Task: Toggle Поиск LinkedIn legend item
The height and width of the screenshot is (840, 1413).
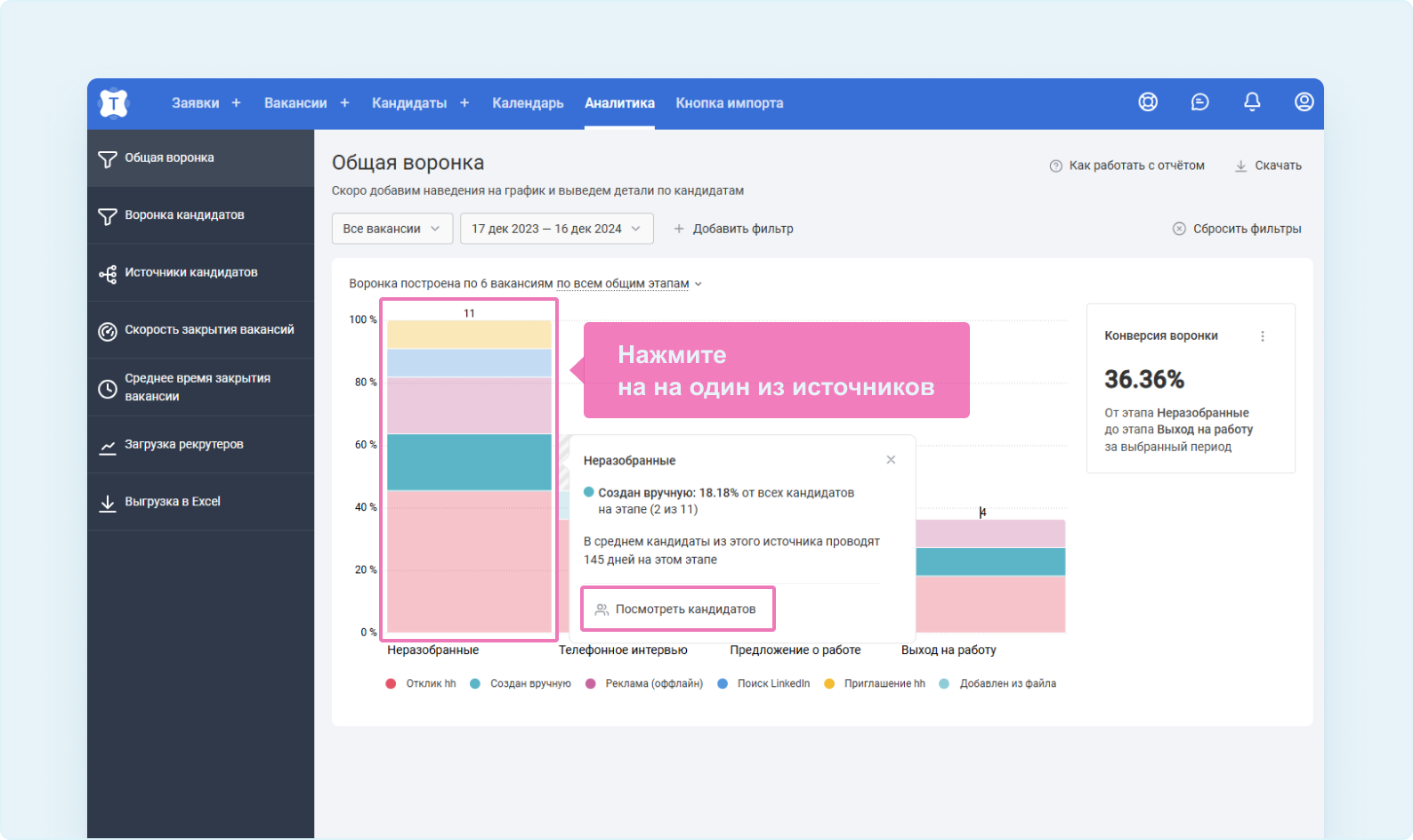Action: [763, 683]
